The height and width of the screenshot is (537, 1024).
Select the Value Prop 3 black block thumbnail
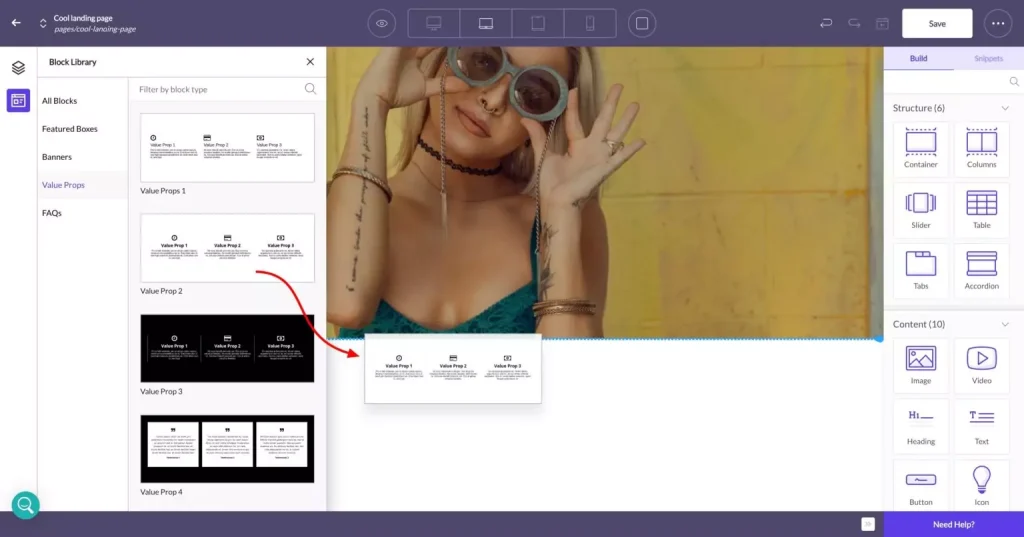pos(227,348)
